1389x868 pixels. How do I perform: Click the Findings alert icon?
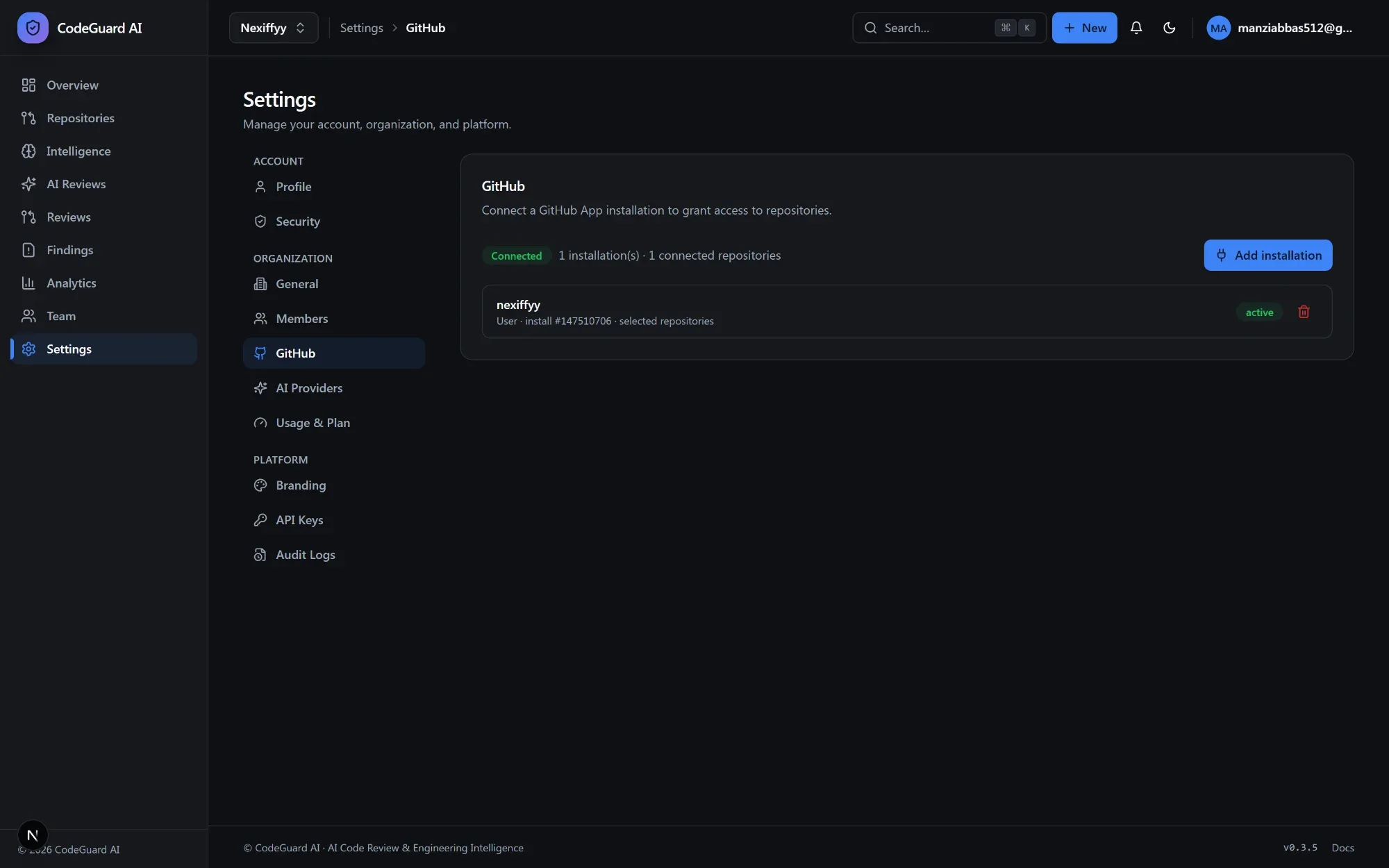tap(28, 250)
